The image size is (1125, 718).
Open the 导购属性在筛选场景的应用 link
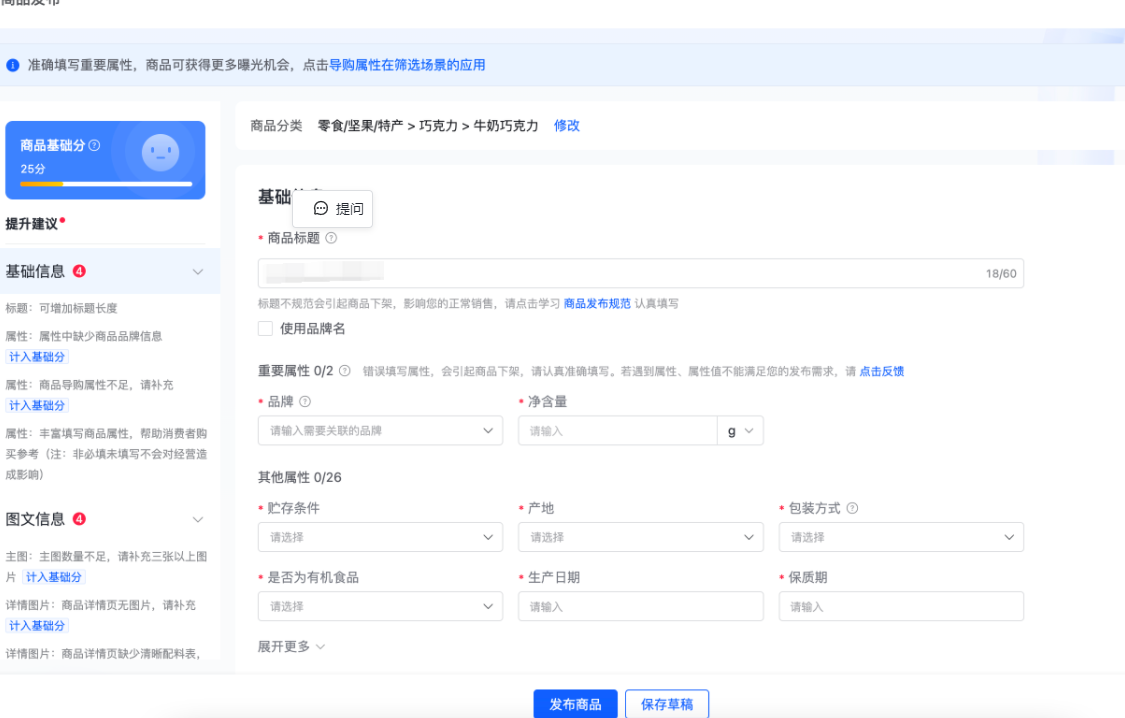point(407,65)
